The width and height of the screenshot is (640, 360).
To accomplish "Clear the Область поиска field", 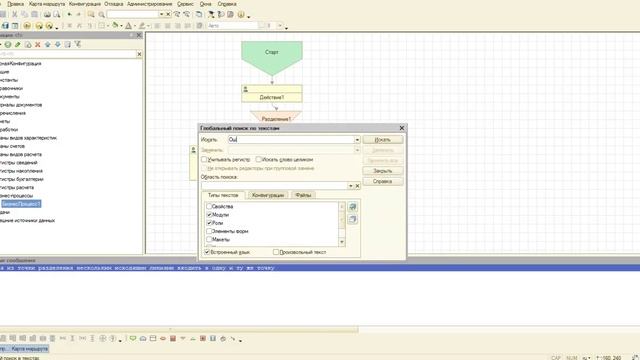I will pyautogui.click(x=358, y=186).
